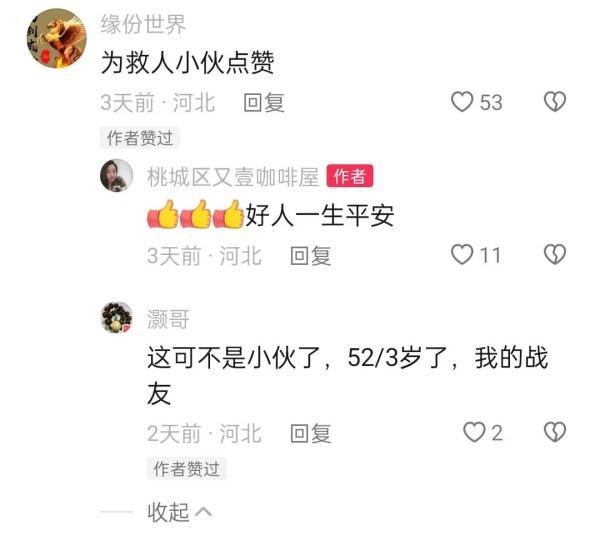The width and height of the screenshot is (600, 537).
Task: Reply to 灏哥's comment
Action: tap(310, 433)
